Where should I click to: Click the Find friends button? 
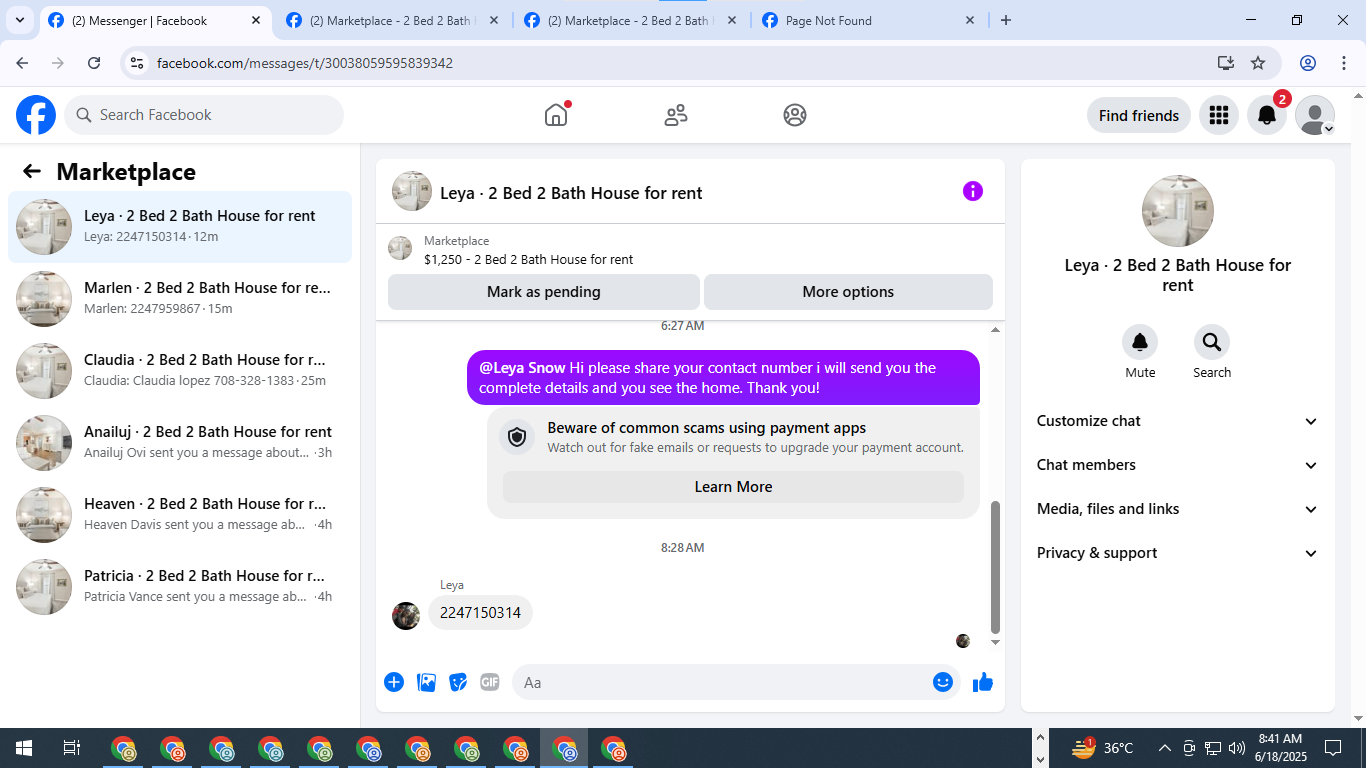(1139, 115)
